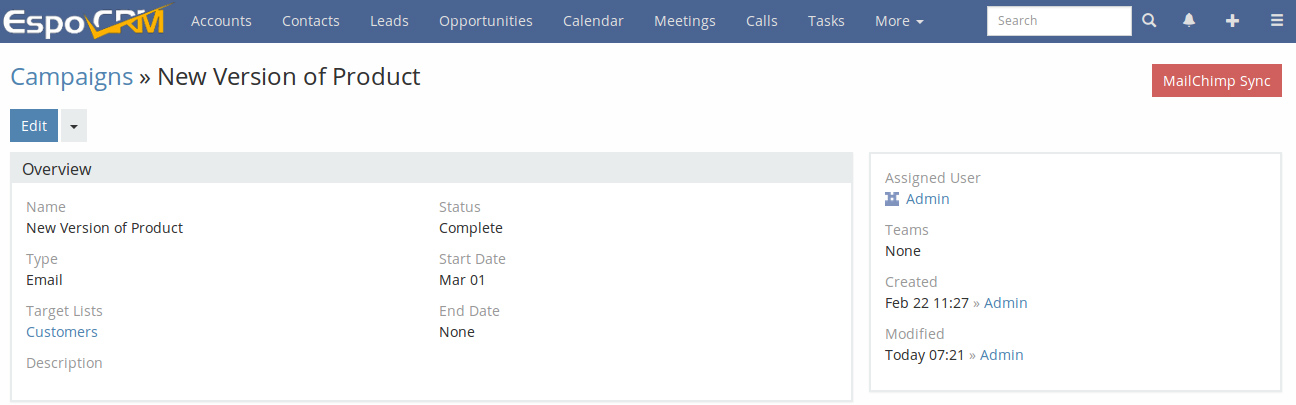1296x405 pixels.
Task: Open the dropdown next to Edit
Action: click(x=74, y=126)
